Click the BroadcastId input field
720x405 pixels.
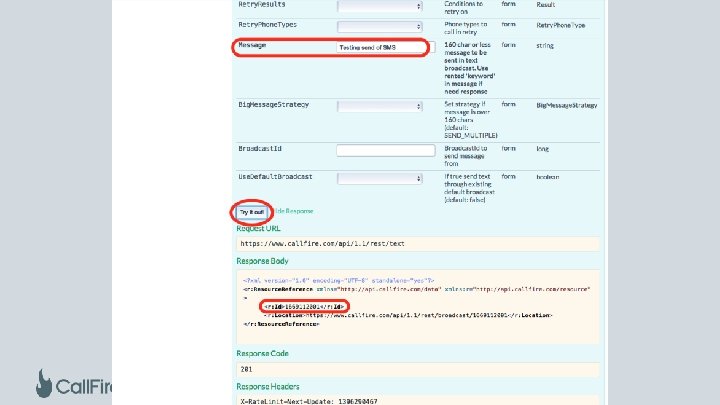(x=385, y=150)
